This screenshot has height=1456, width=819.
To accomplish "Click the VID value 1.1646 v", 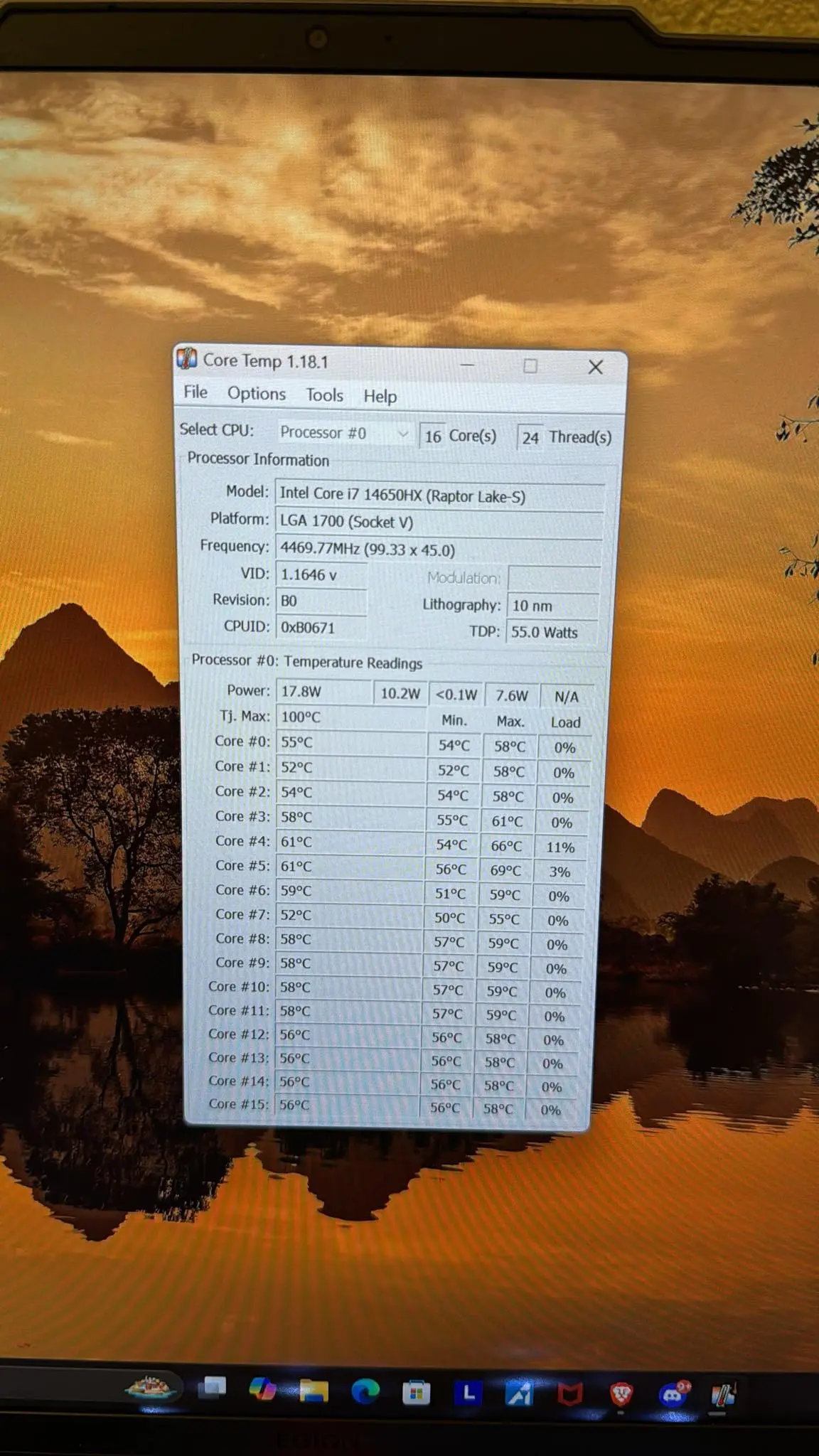I will (x=321, y=574).
